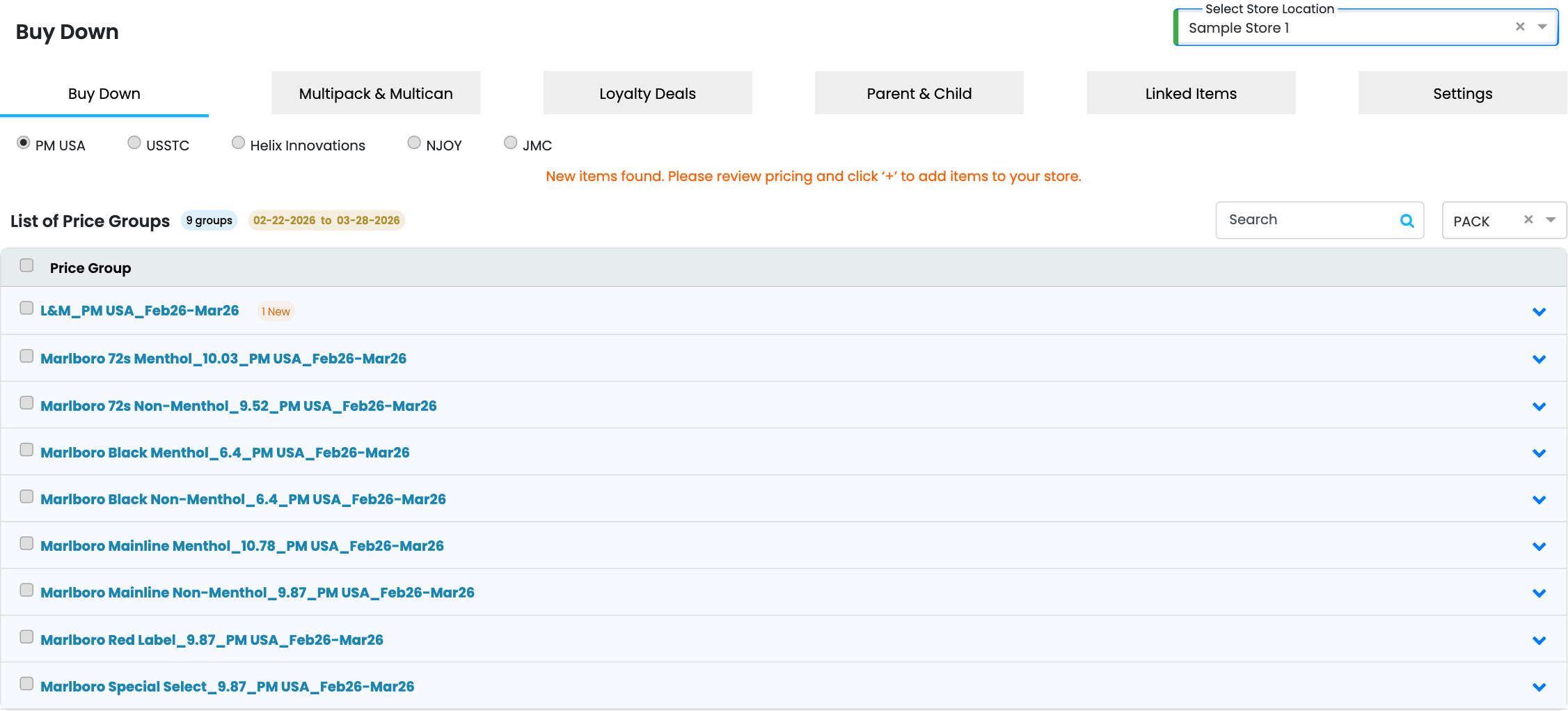Select the NJOY radio button
The height and width of the screenshot is (711, 1568).
coord(414,143)
